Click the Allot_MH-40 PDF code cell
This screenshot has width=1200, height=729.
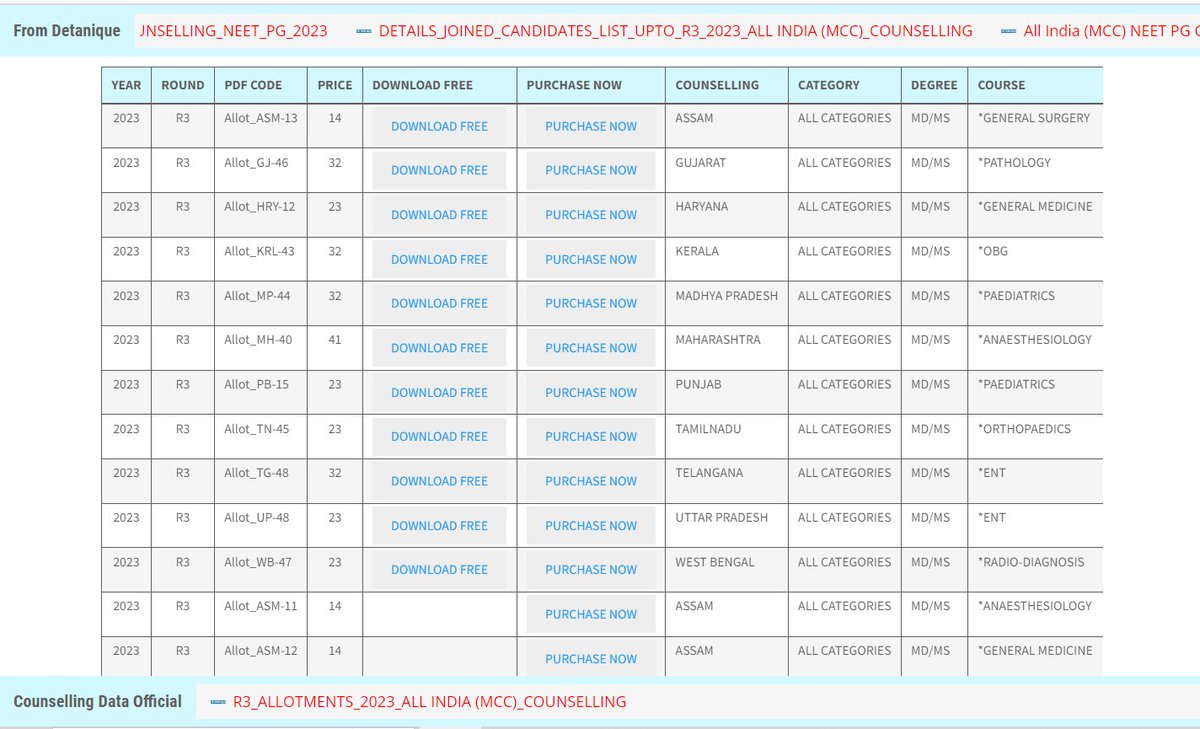point(261,348)
